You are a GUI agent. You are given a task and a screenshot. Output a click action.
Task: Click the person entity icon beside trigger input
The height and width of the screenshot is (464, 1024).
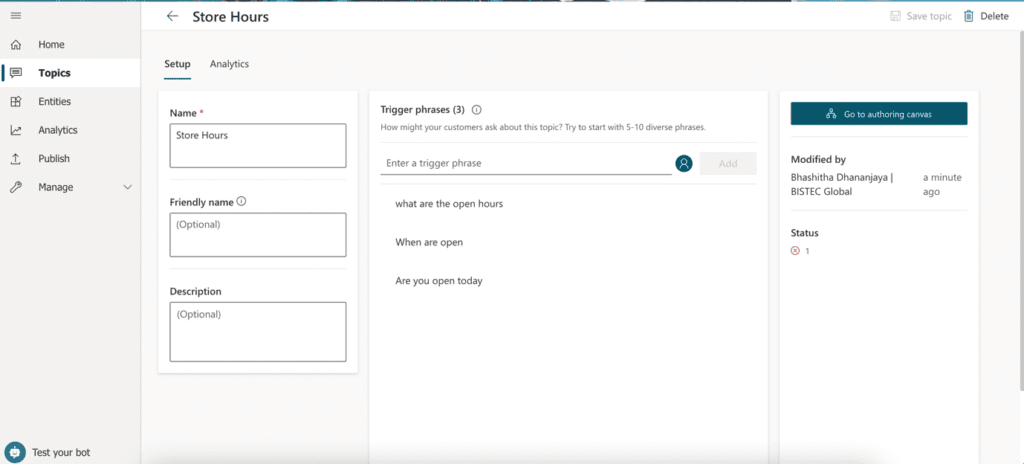point(684,163)
